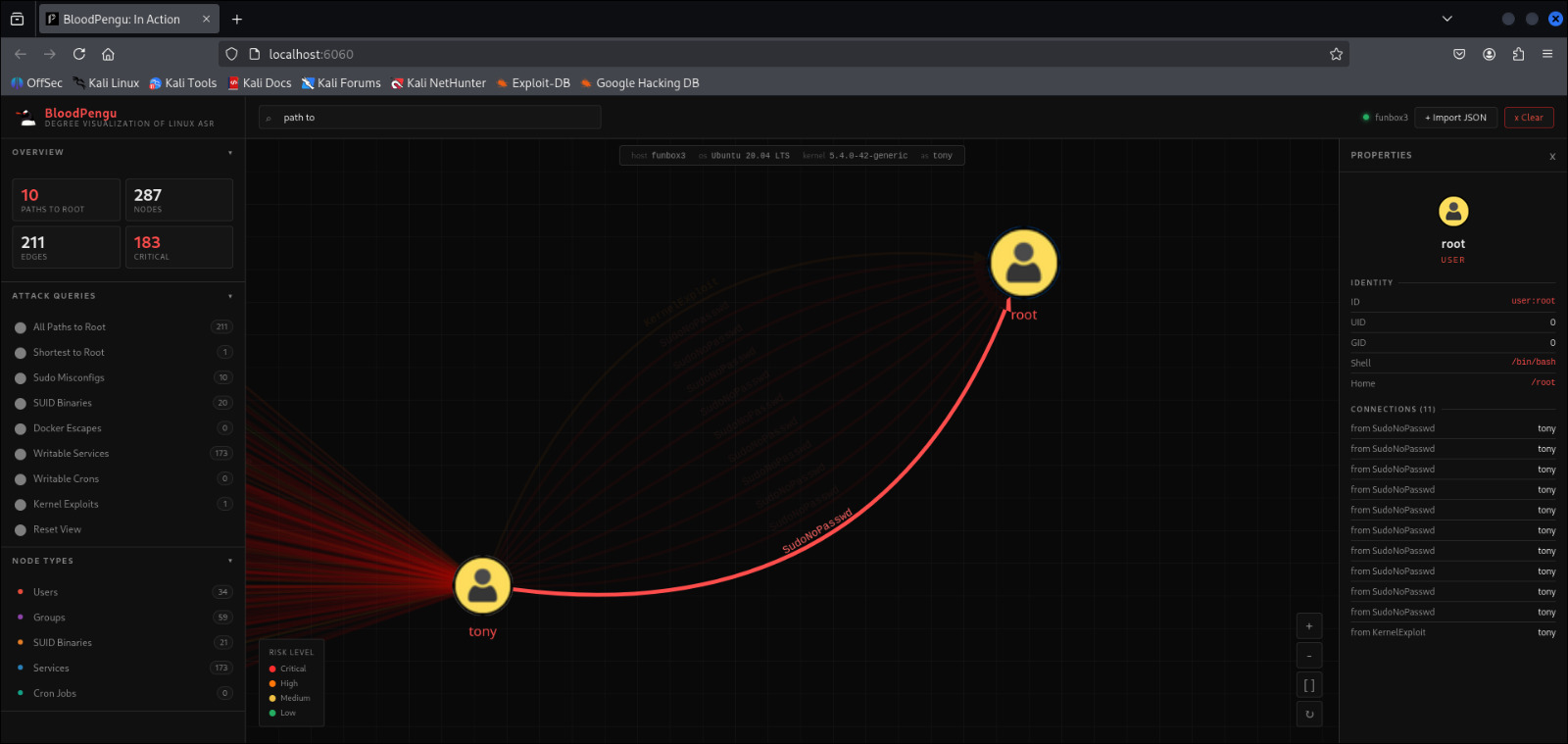Click the SudoNoPasswd edge label
This screenshot has width=1568, height=744.
(817, 531)
